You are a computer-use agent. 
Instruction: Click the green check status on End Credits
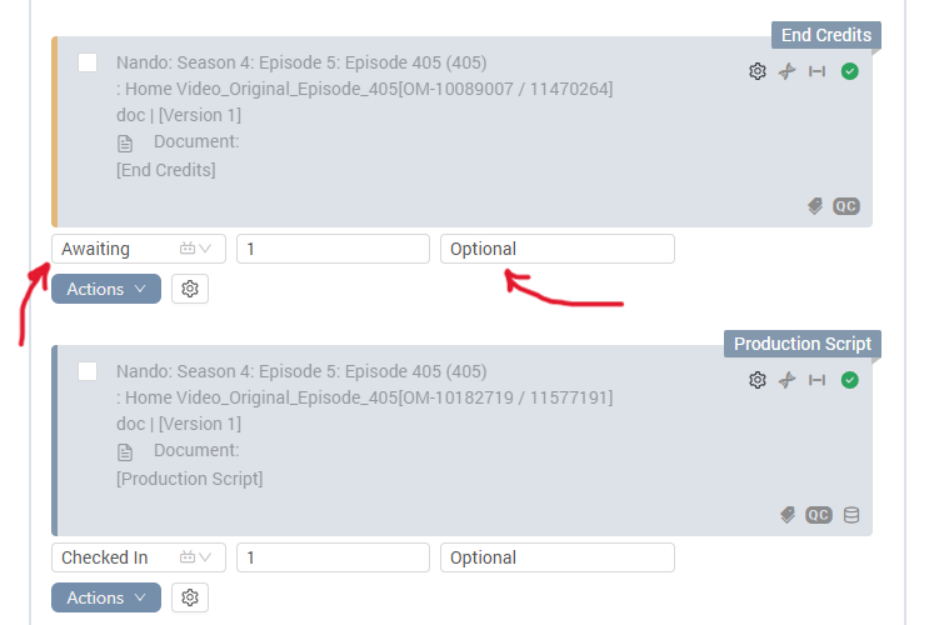coord(849,72)
